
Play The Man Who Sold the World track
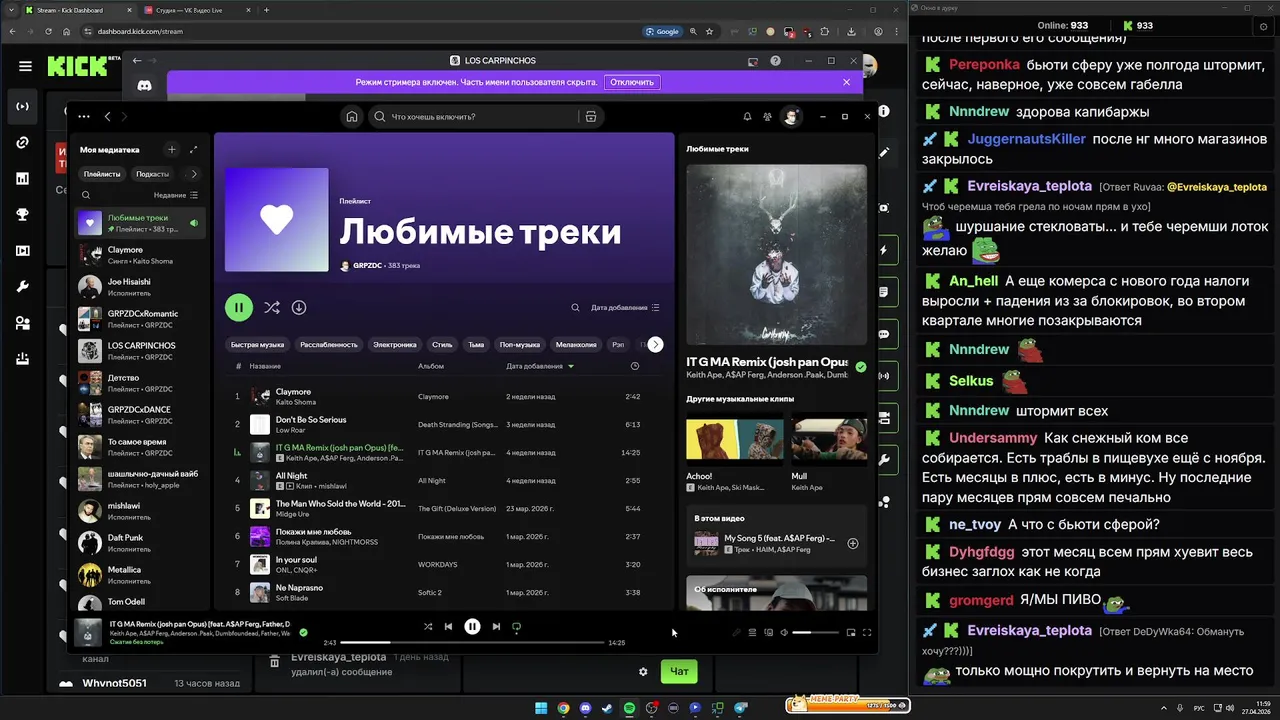443,508
